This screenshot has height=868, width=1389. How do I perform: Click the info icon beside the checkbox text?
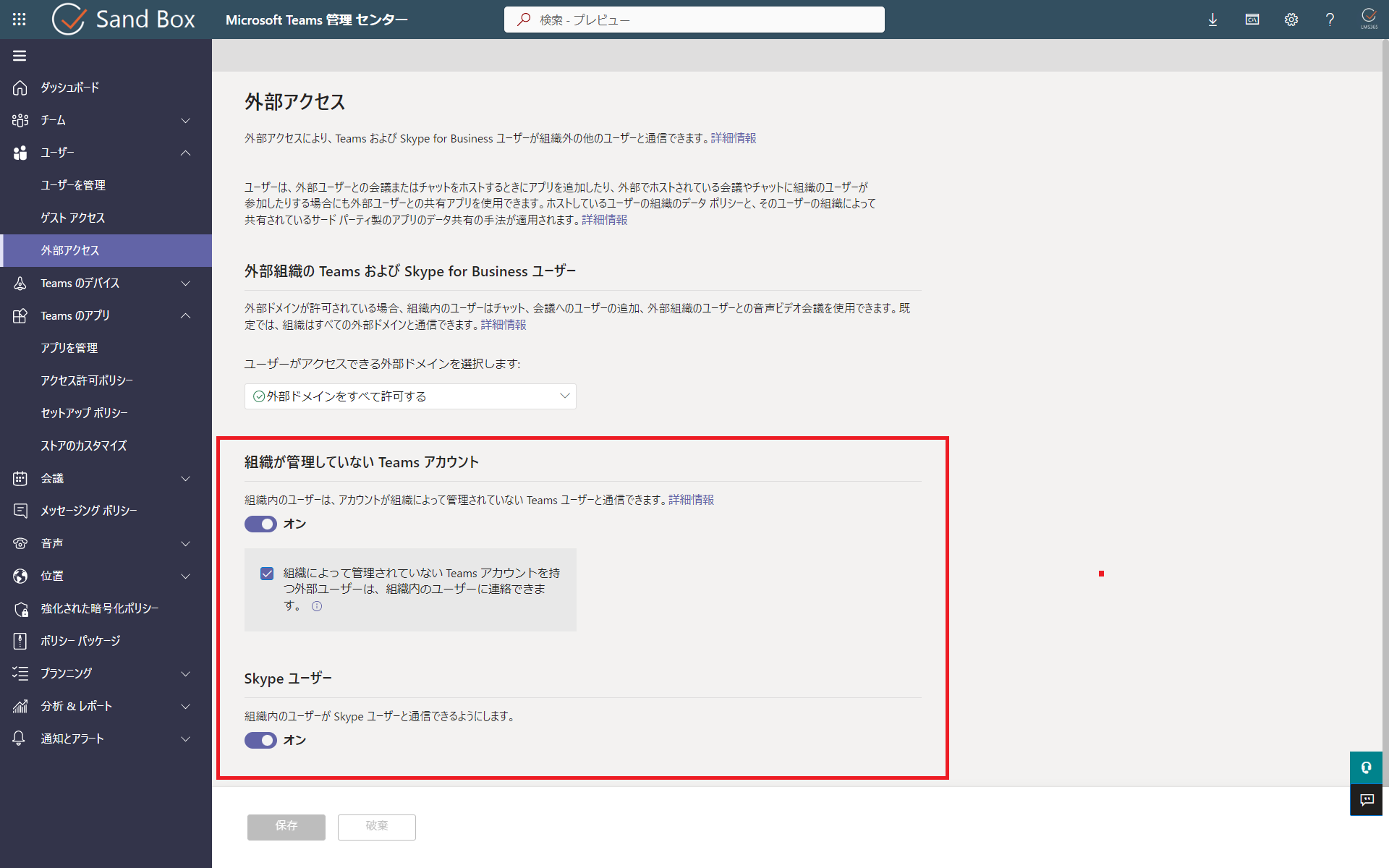click(x=317, y=606)
